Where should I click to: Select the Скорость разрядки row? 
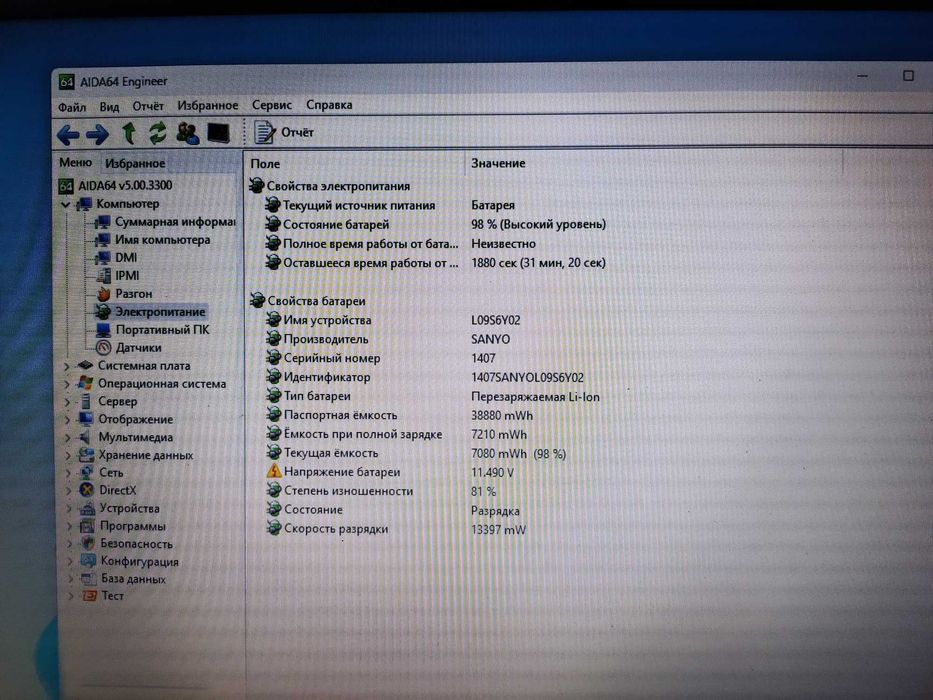coord(397,529)
